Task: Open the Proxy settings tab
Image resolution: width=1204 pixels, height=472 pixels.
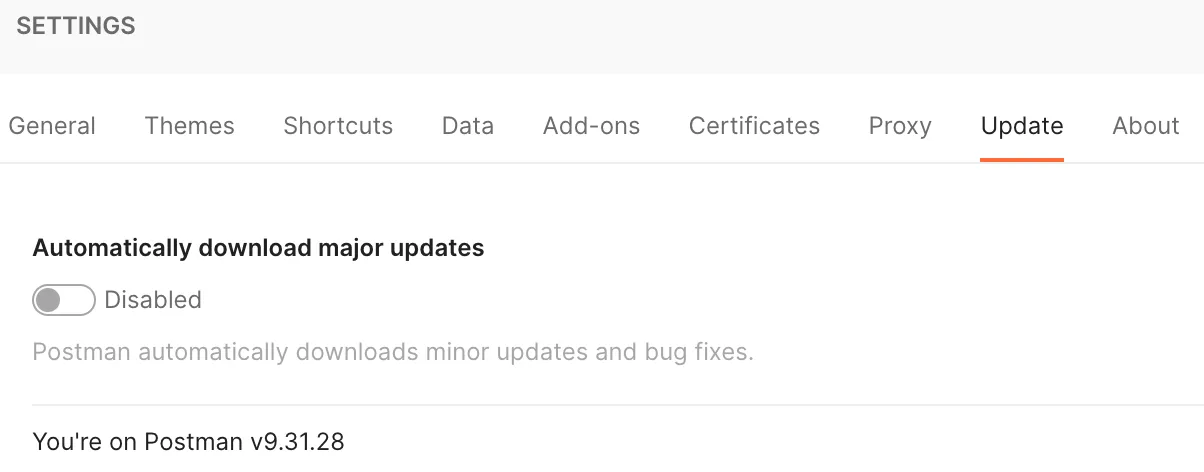Action: click(x=900, y=126)
